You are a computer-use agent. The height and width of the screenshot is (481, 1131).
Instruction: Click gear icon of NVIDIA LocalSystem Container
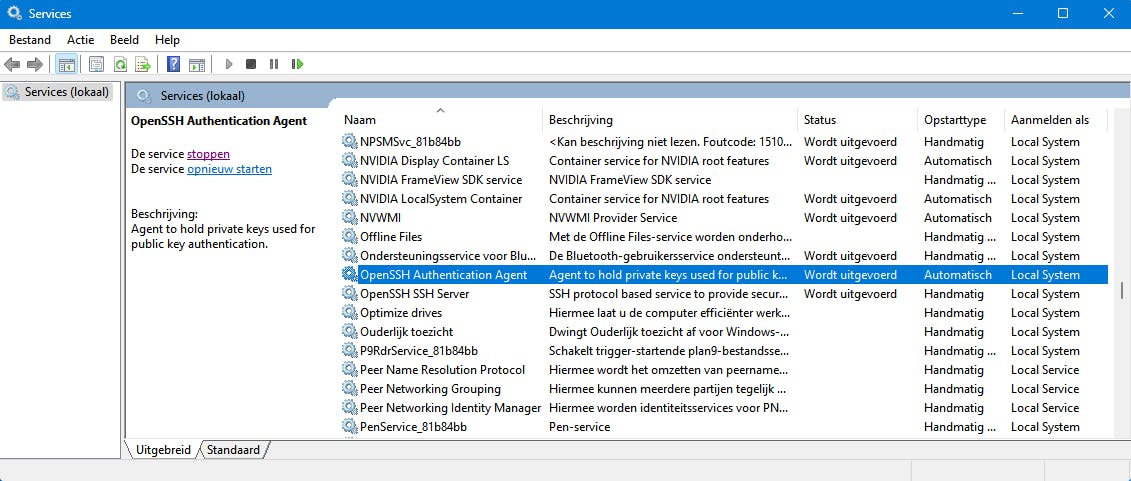pos(349,198)
